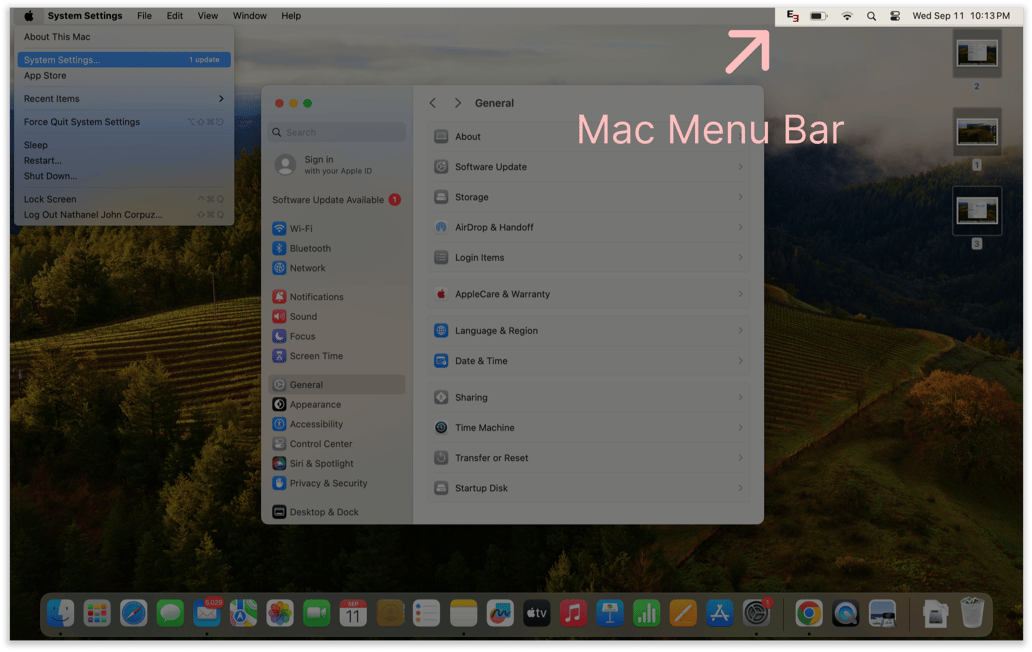Open the Wi-Fi status menu bar icon

847,16
